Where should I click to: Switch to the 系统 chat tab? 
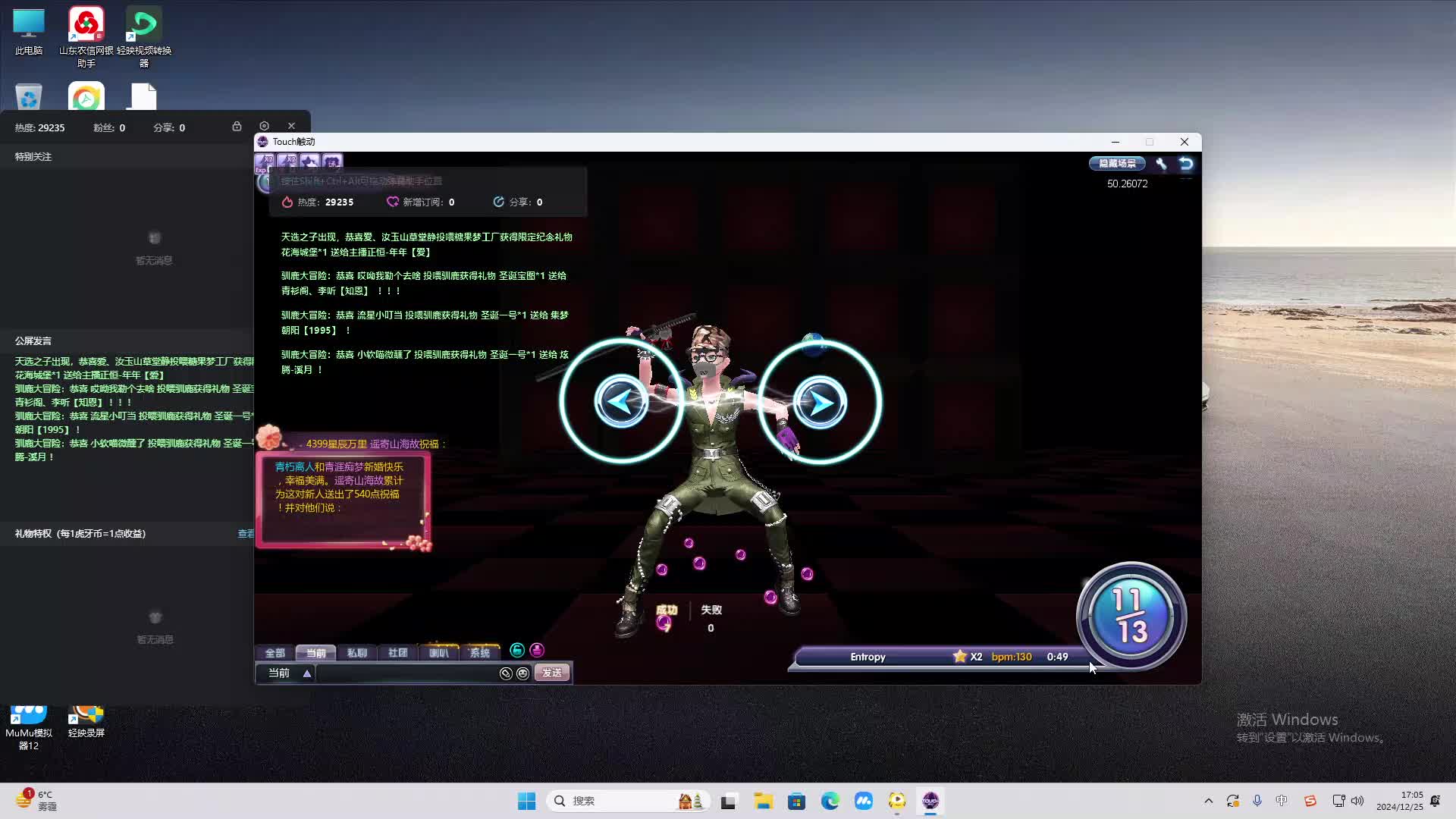click(x=479, y=653)
